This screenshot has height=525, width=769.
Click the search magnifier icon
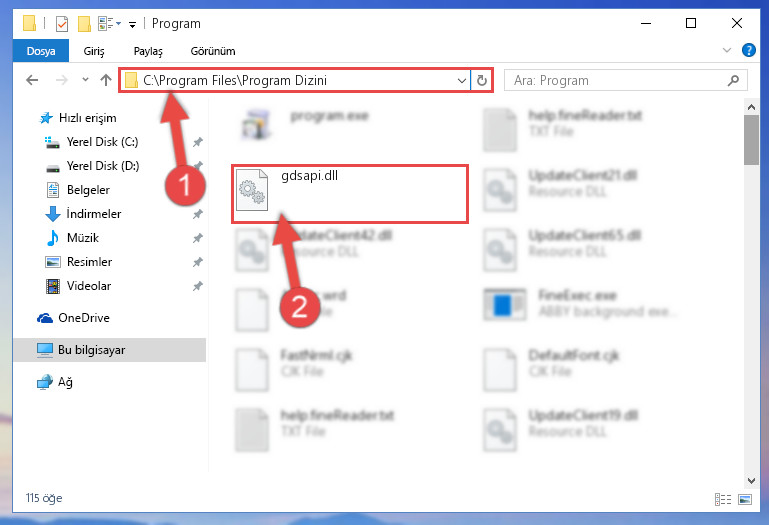733,80
